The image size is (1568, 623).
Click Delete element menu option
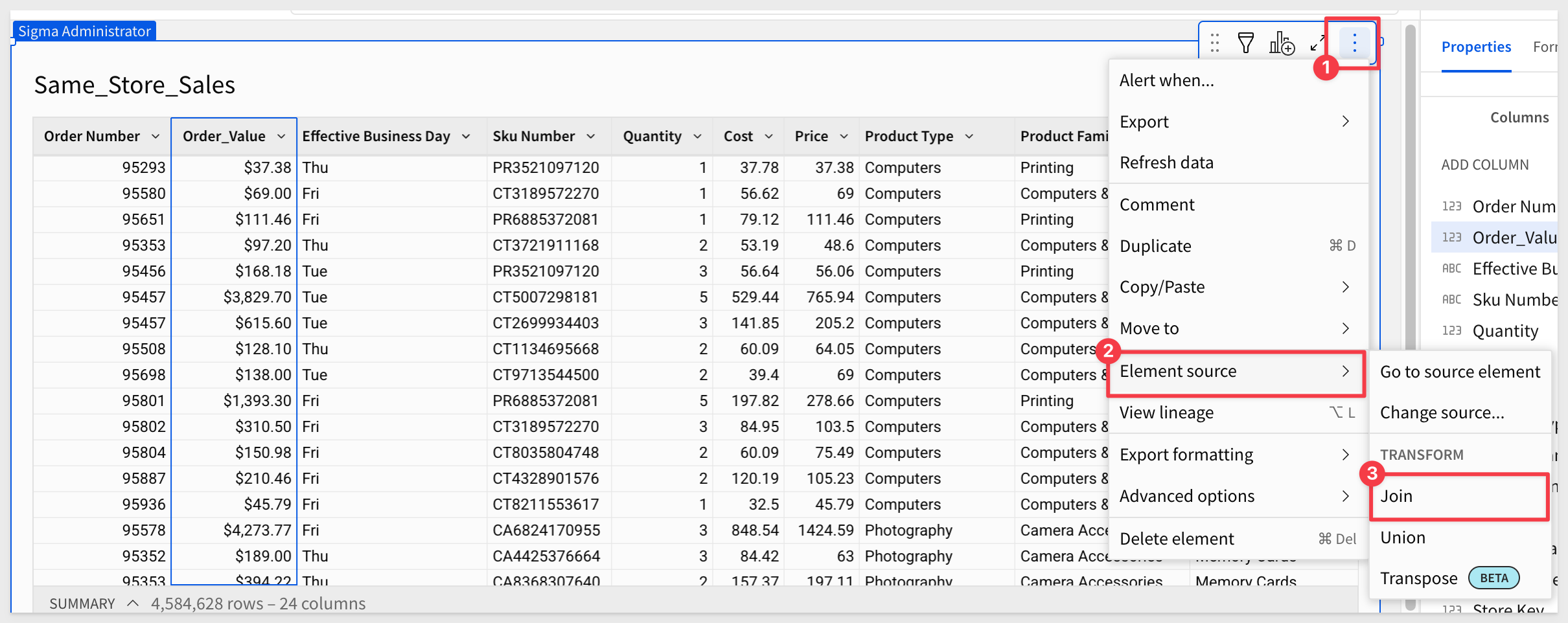click(x=1177, y=539)
